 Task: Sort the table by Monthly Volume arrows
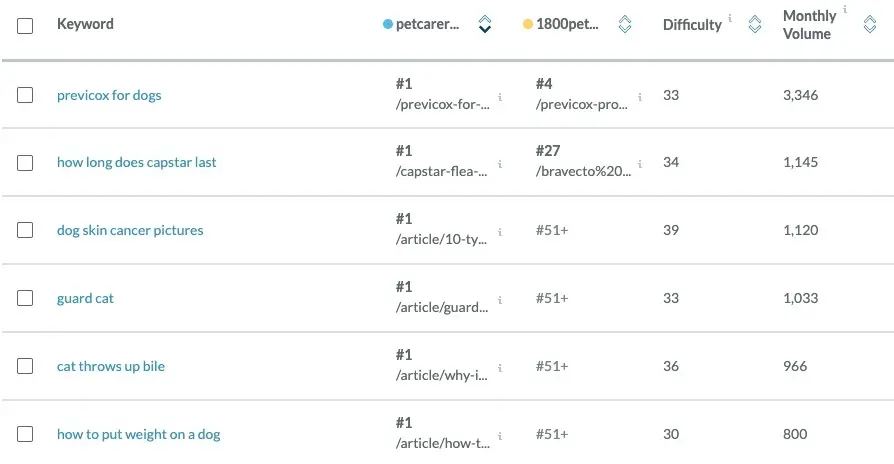tap(869, 24)
